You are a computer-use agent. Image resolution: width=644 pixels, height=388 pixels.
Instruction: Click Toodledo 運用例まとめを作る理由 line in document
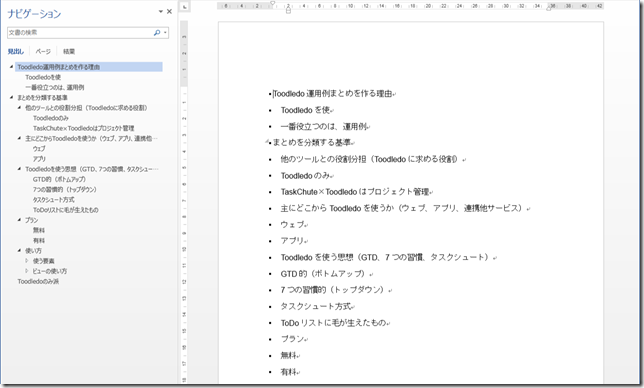[x=333, y=94]
